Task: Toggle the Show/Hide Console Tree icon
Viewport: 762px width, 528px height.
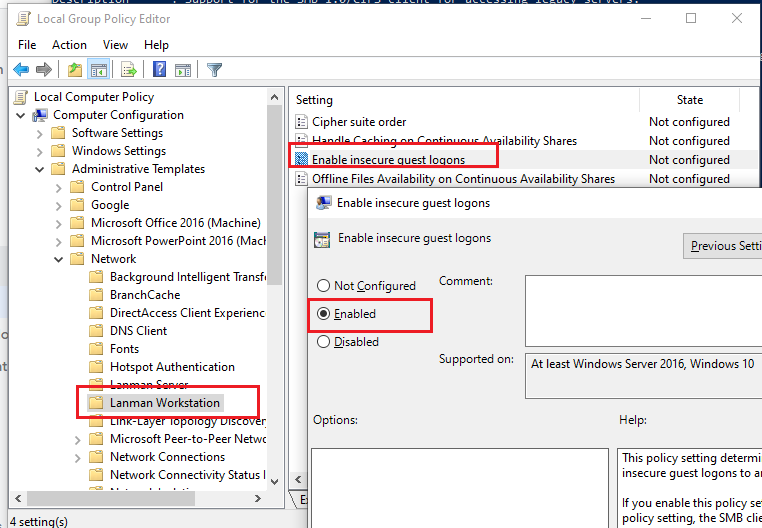Action: pyautogui.click(x=98, y=70)
